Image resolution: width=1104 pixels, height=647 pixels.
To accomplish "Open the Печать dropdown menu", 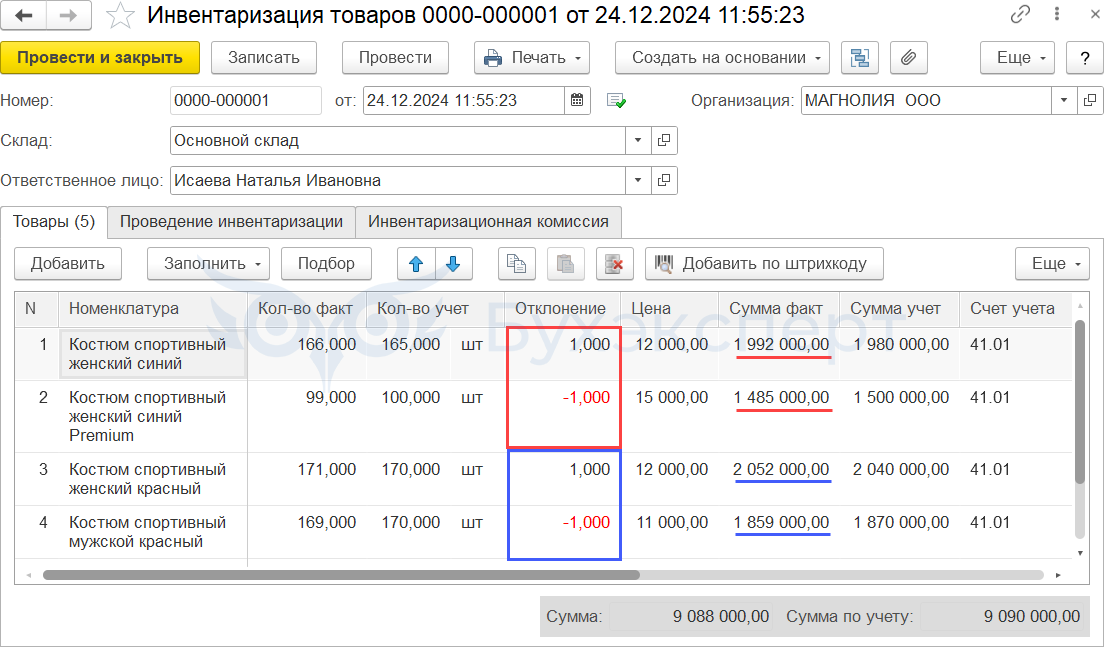I will [x=532, y=58].
